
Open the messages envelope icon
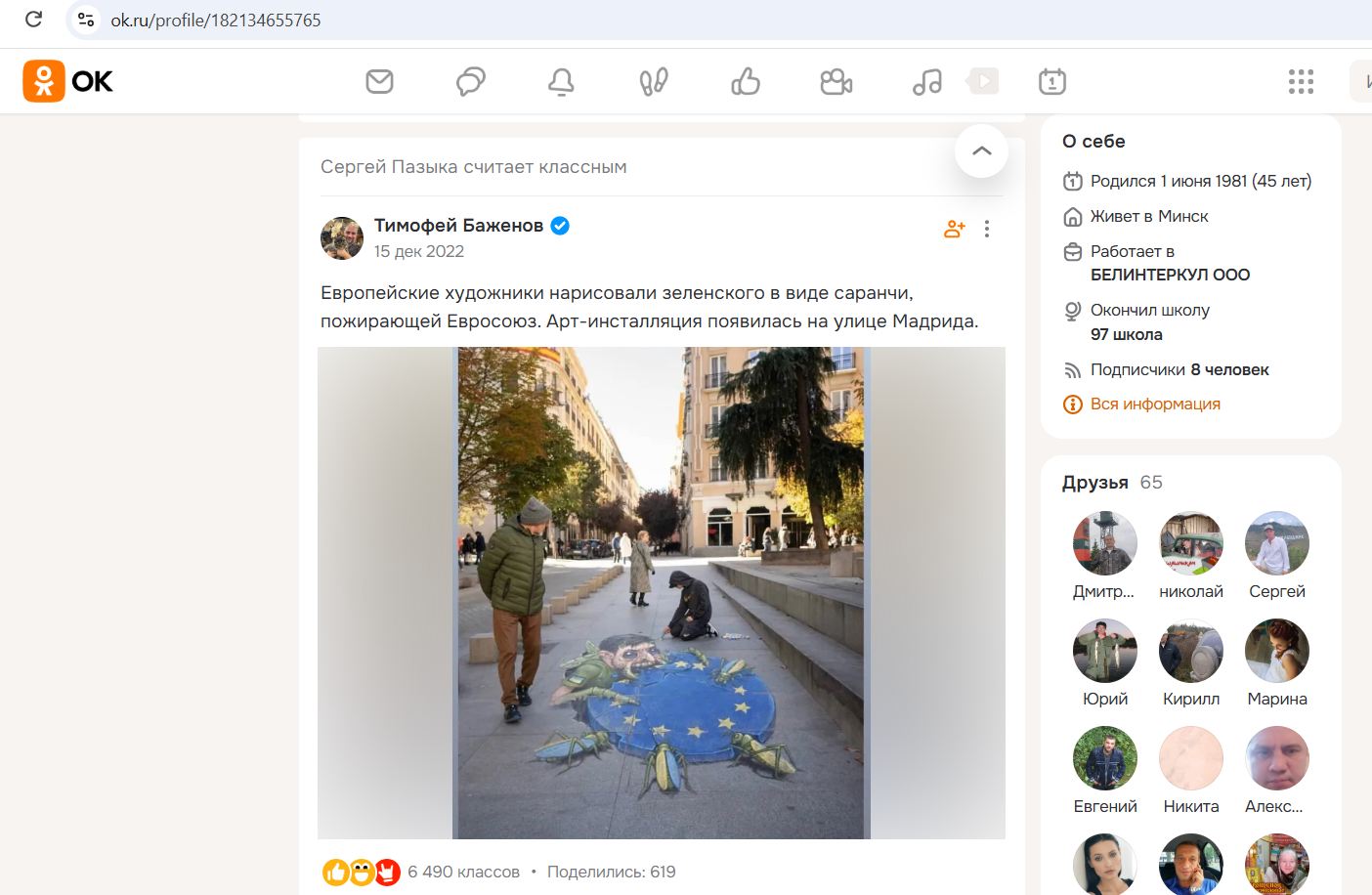379,81
